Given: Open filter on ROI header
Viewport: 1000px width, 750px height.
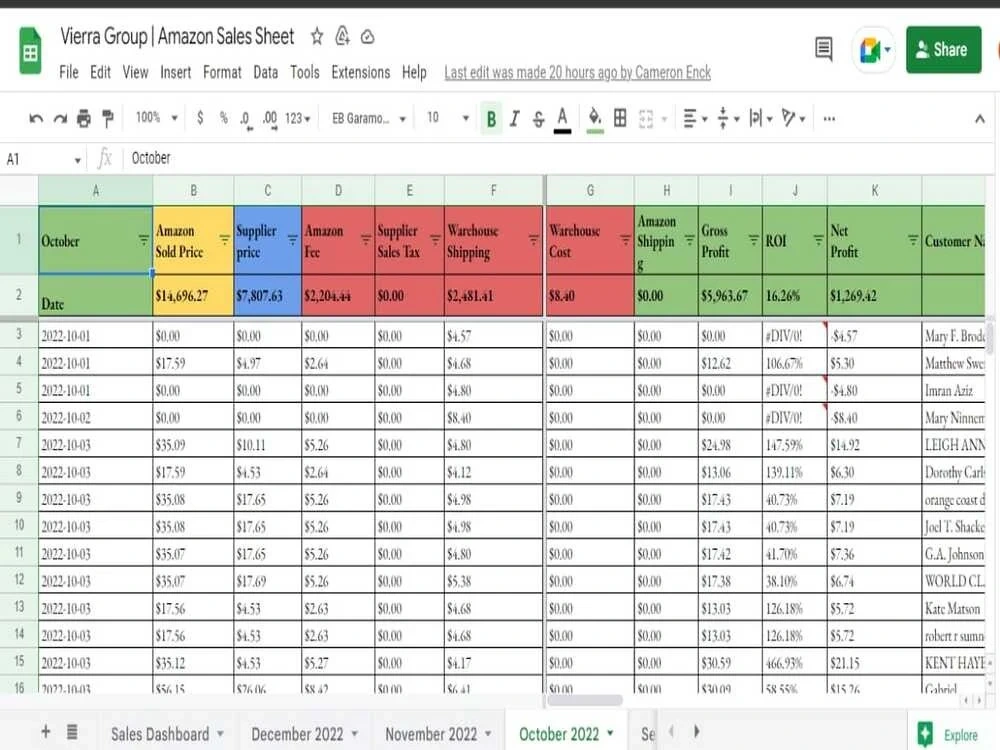Looking at the screenshot, I should point(818,240).
